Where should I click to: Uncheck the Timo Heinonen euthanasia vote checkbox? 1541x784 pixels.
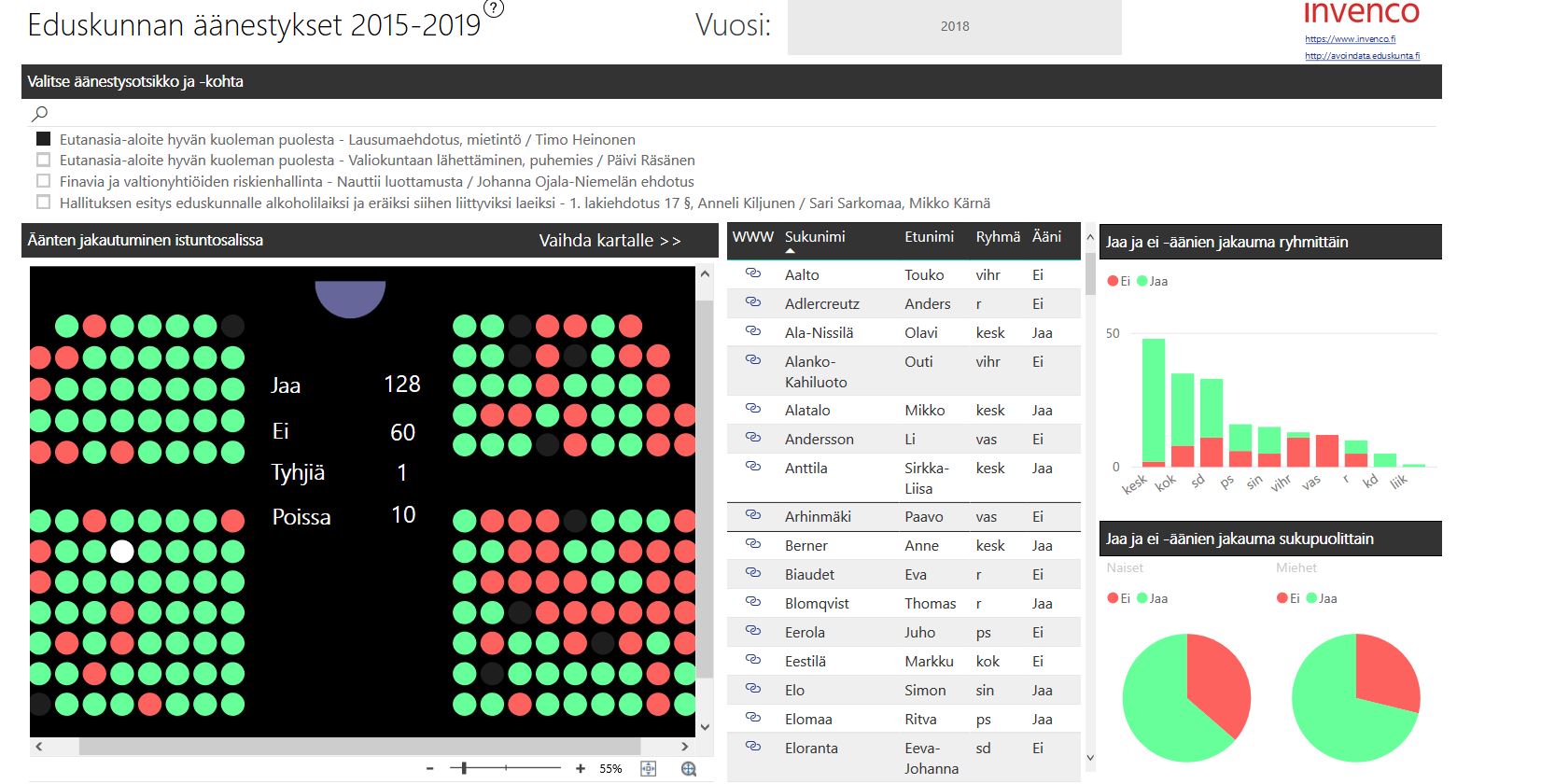point(43,139)
